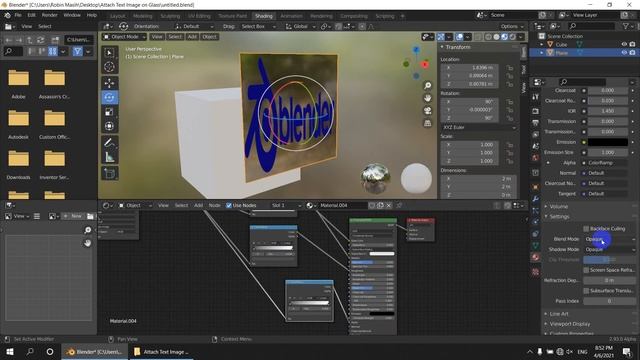Screen dimensions: 640x360
Task: Click the image editor pan hand icon
Action: [87, 243]
